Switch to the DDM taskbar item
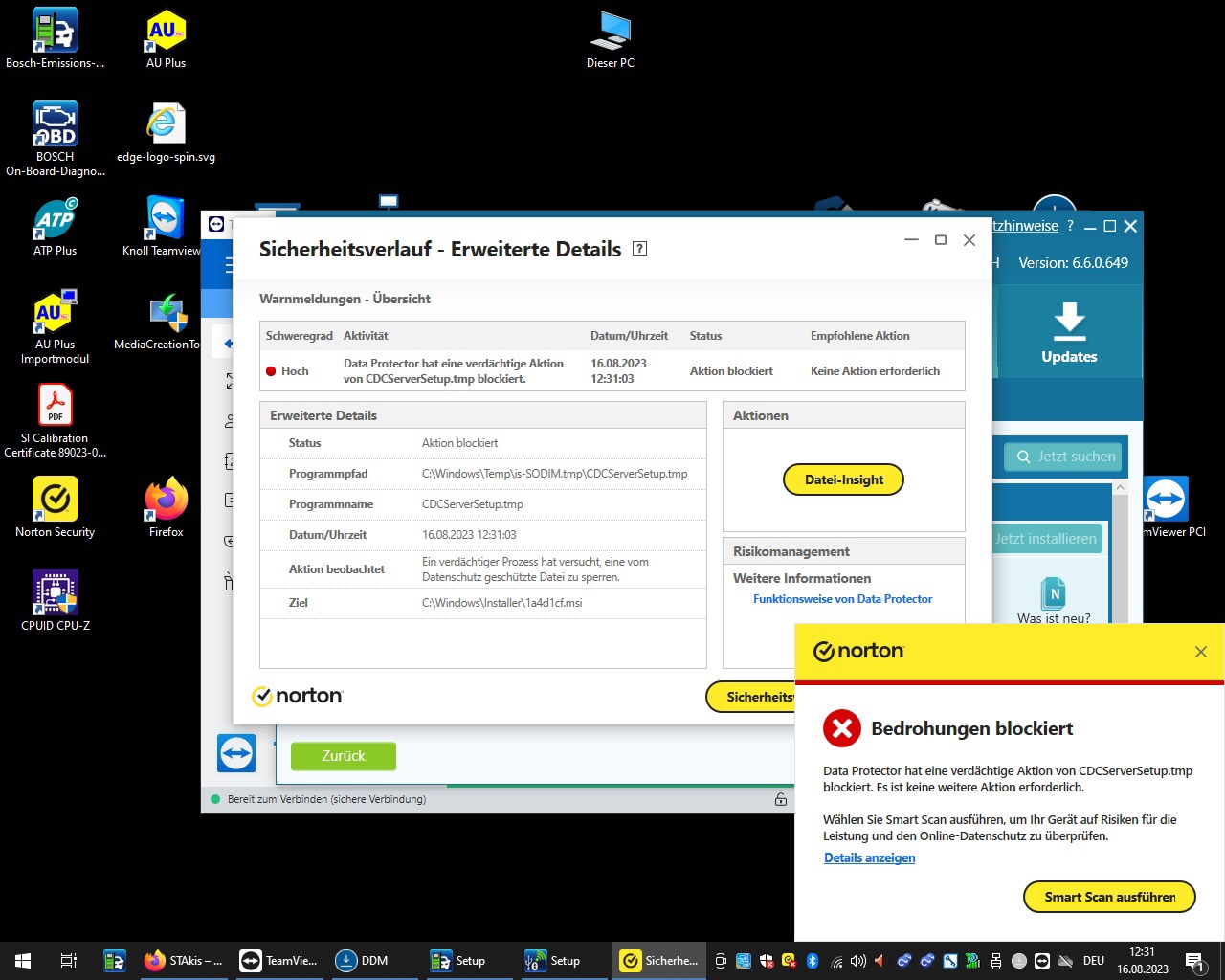 pyautogui.click(x=363, y=961)
